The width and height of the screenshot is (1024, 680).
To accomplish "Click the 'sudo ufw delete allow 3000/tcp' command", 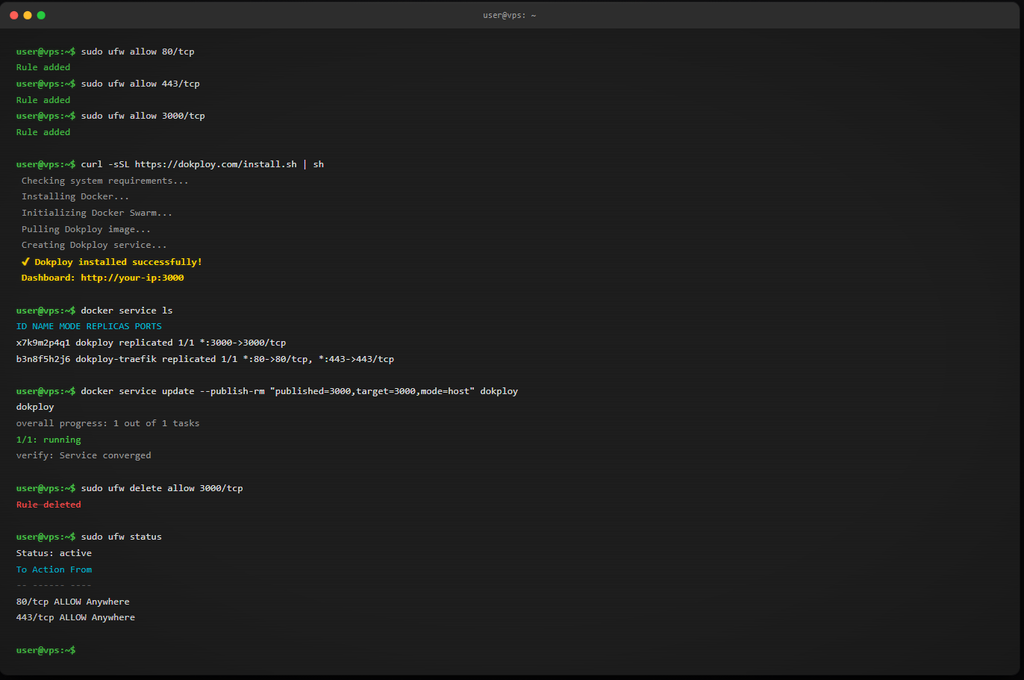I will click(162, 488).
